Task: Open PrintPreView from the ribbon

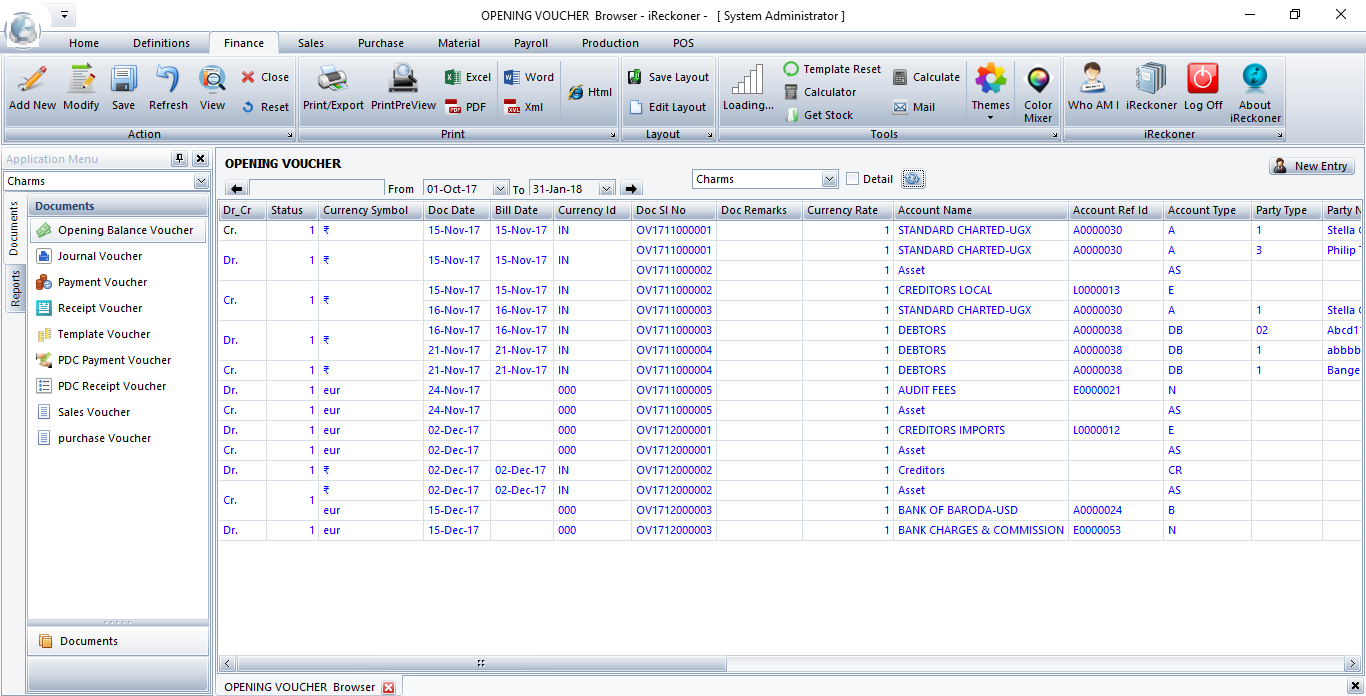Action: click(403, 80)
